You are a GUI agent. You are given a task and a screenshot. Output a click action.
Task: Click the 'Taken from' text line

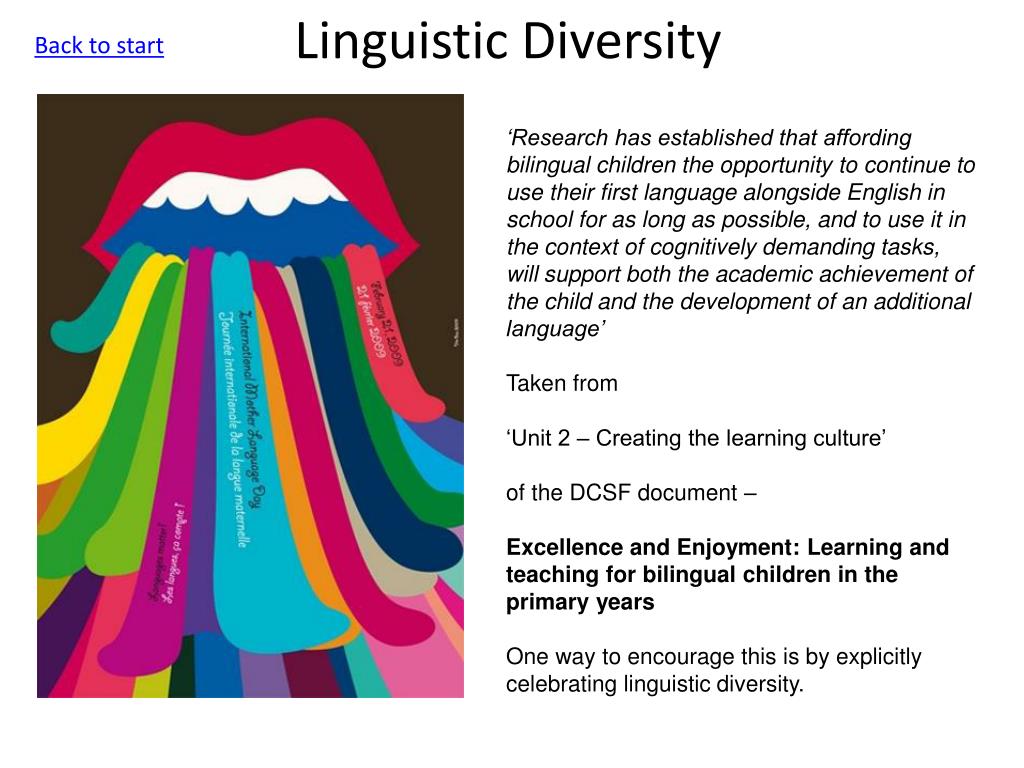[x=562, y=383]
